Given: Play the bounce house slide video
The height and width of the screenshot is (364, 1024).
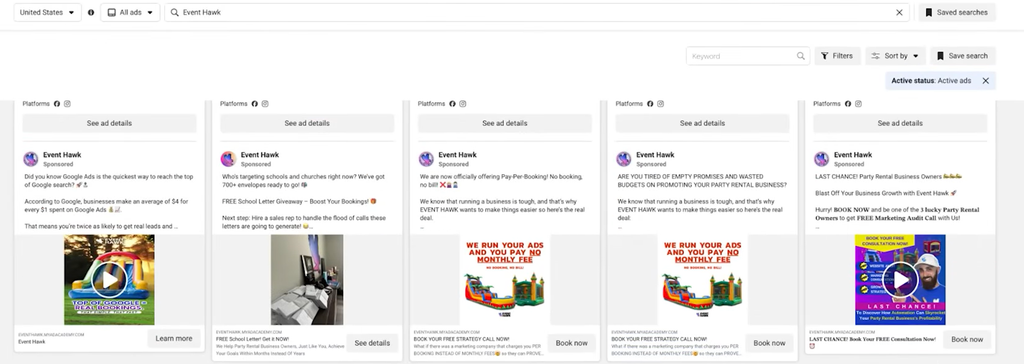Looking at the screenshot, I should [109, 280].
